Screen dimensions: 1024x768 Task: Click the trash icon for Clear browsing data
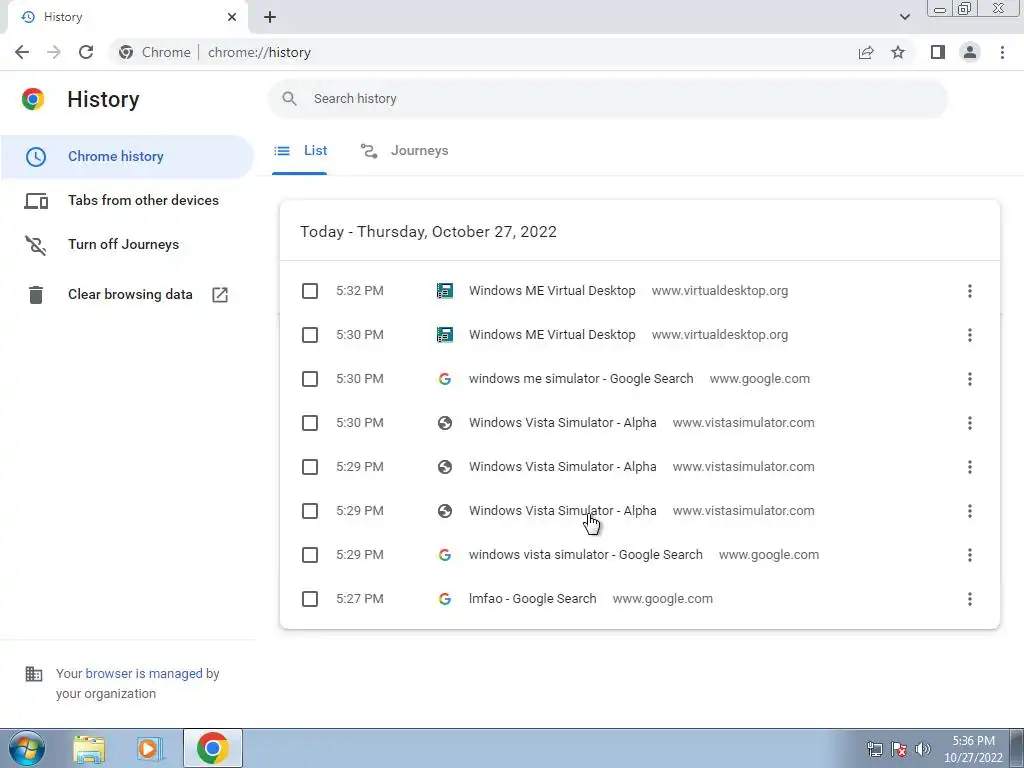tap(36, 295)
